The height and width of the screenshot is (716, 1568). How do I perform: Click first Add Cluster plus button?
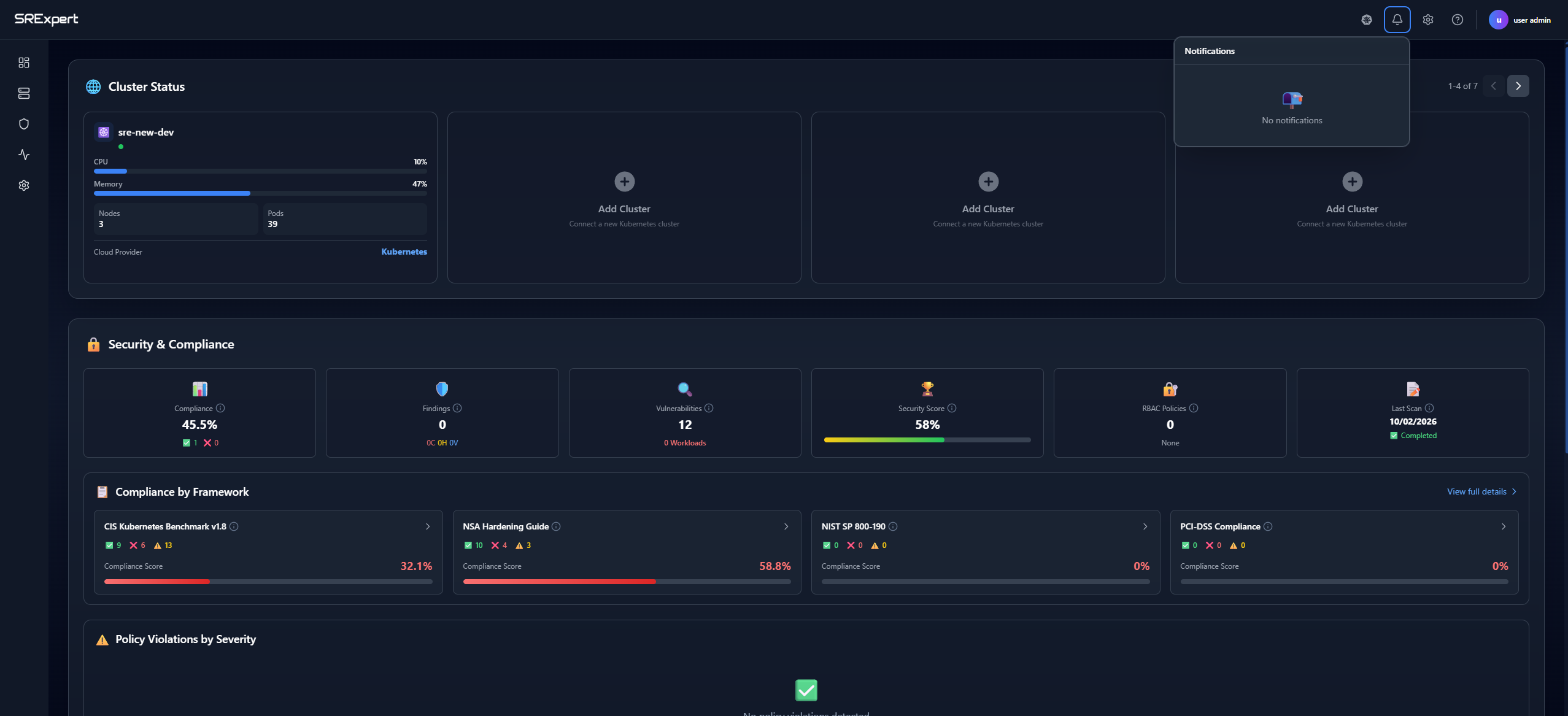point(624,182)
